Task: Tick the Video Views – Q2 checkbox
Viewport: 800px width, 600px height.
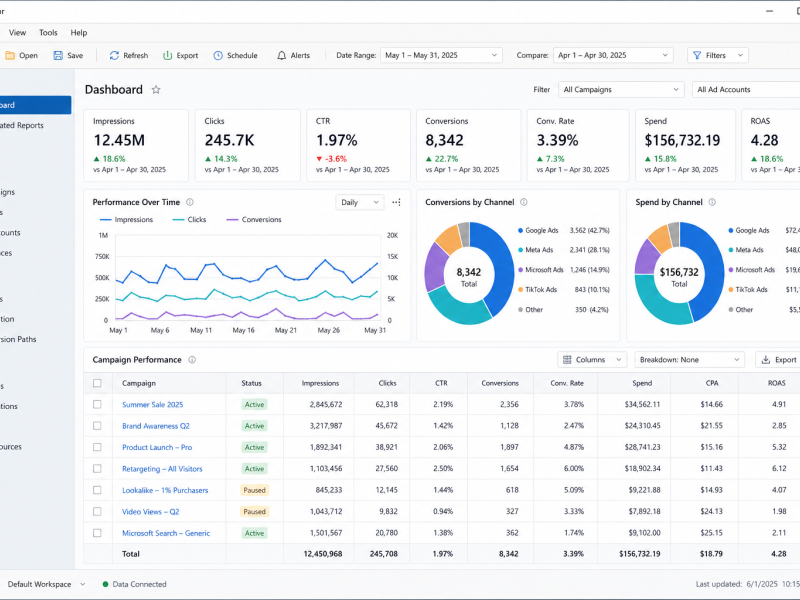Action: tap(97, 511)
